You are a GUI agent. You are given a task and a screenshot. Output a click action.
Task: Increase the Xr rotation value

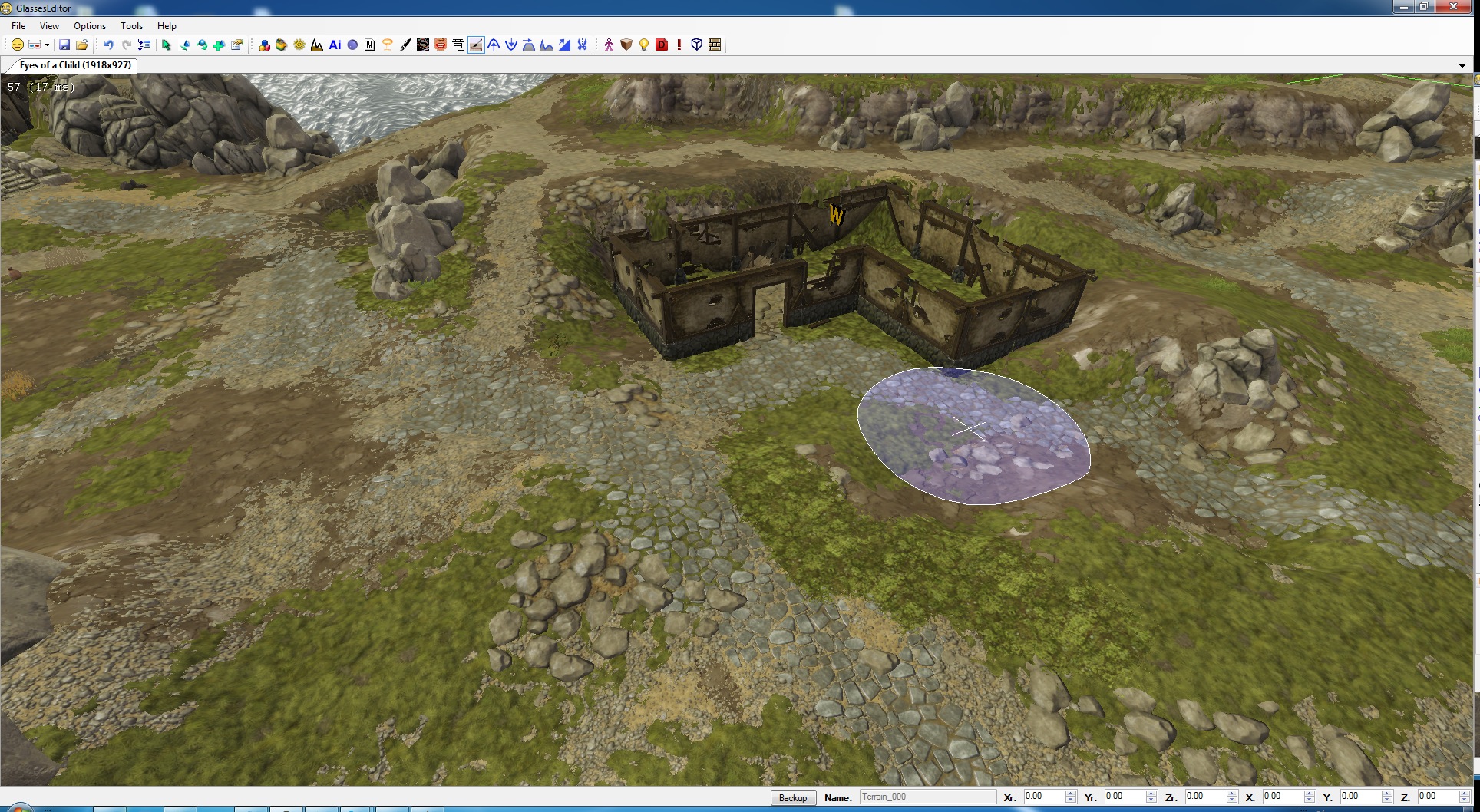point(1070,794)
